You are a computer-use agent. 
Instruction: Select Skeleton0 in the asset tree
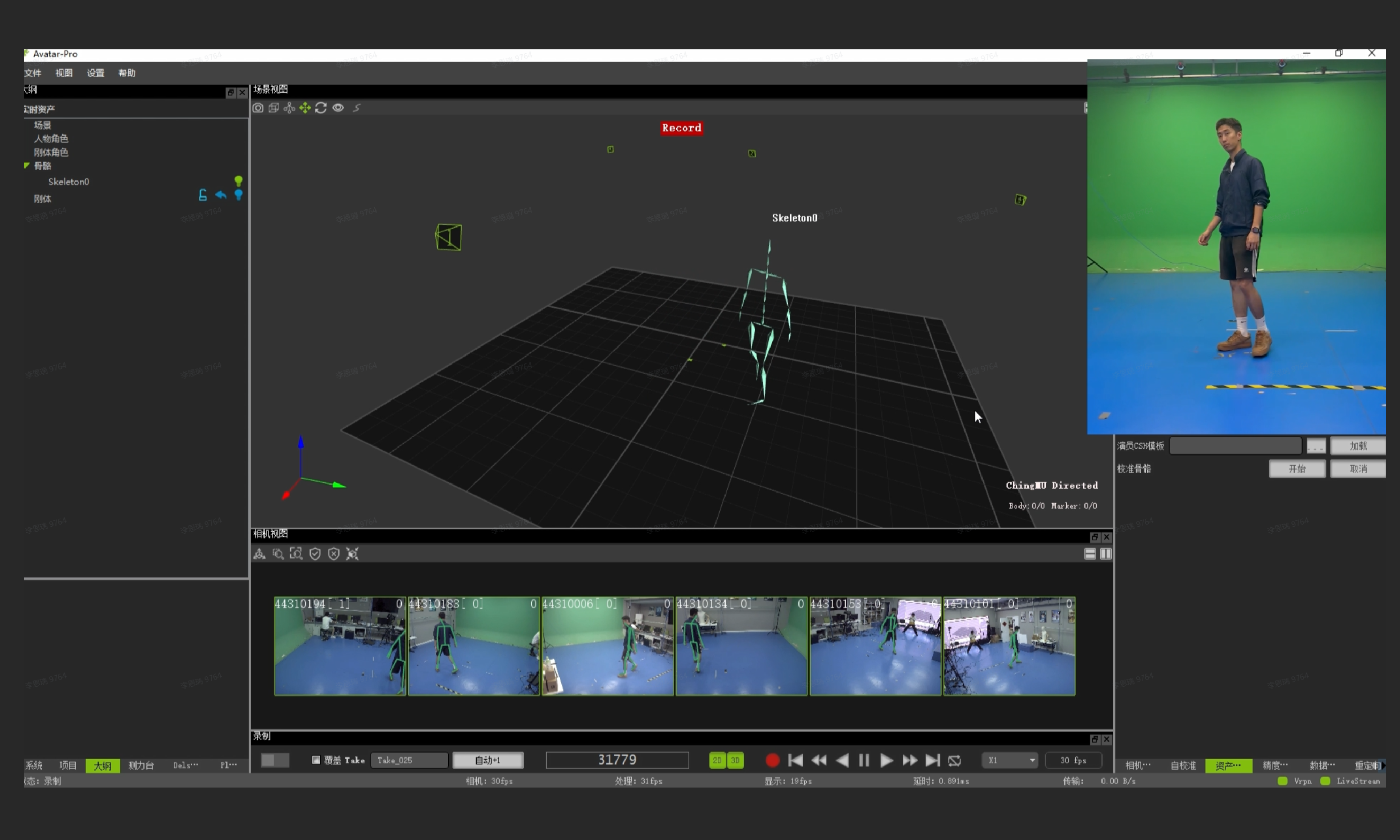coord(69,182)
